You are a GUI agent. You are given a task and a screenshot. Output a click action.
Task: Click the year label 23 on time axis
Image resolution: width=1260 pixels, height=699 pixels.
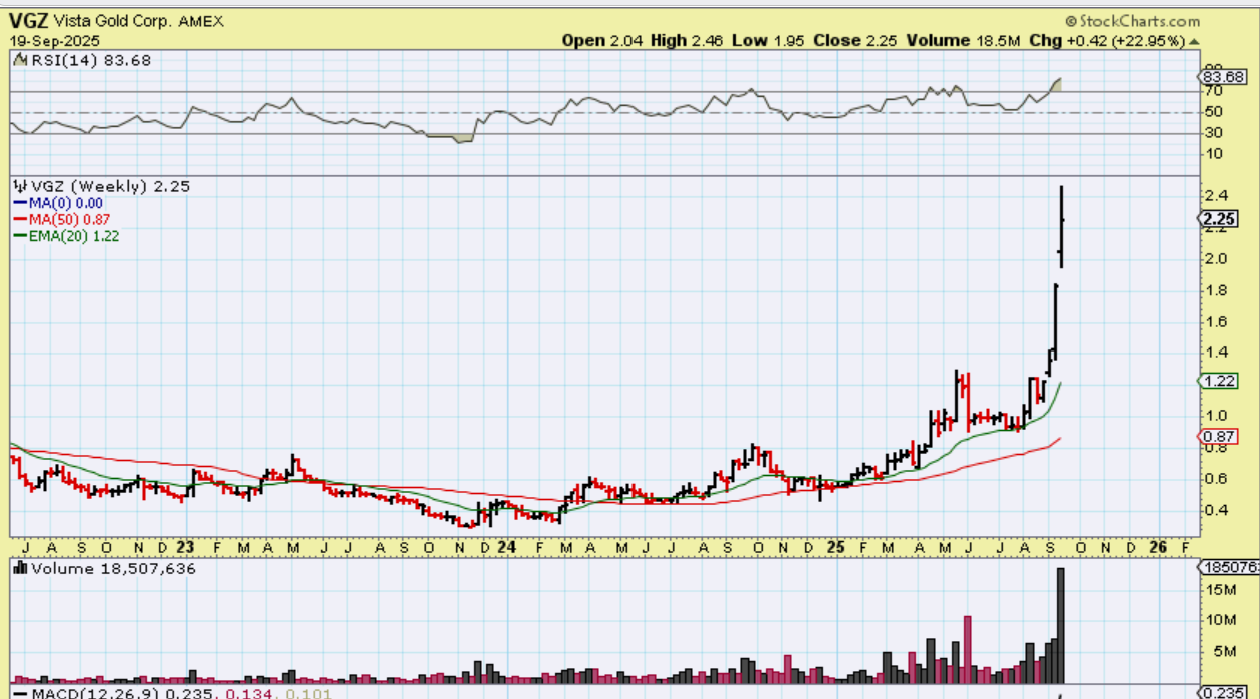[x=184, y=548]
